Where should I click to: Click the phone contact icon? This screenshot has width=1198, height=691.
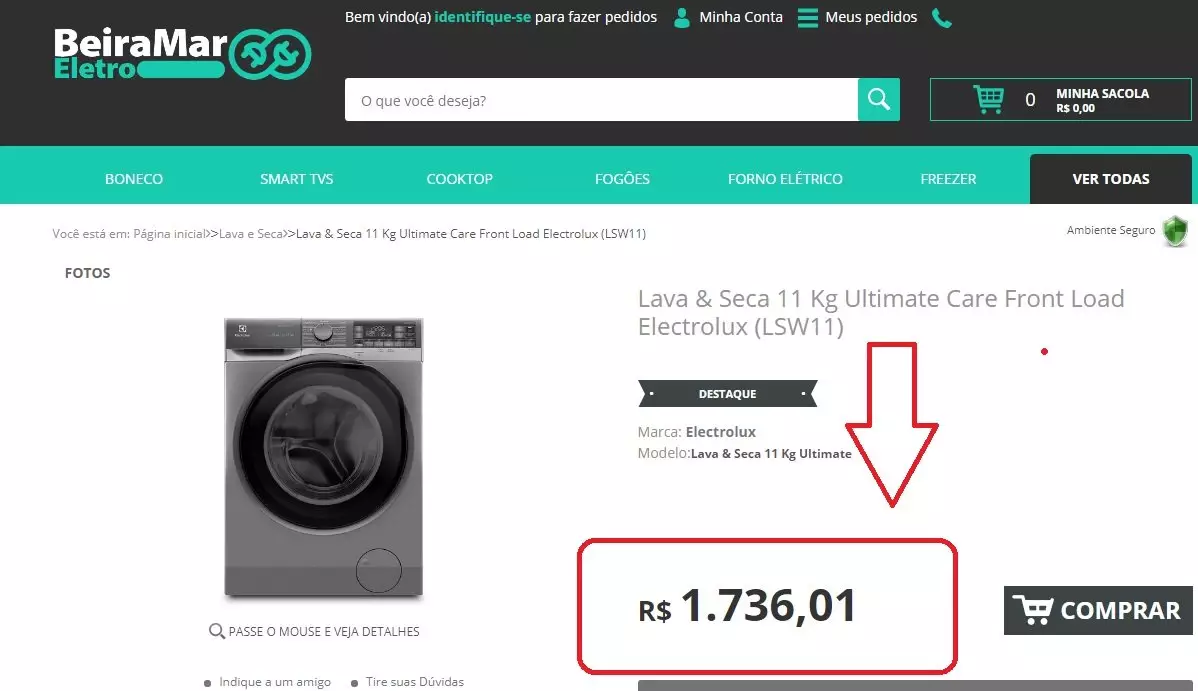[x=942, y=18]
